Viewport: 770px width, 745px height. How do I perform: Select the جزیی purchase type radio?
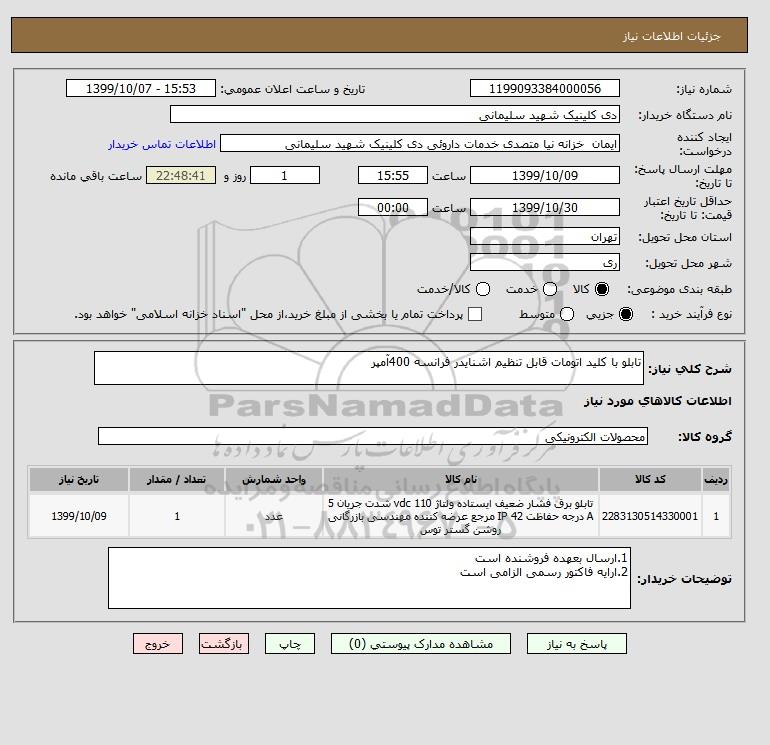click(x=626, y=314)
